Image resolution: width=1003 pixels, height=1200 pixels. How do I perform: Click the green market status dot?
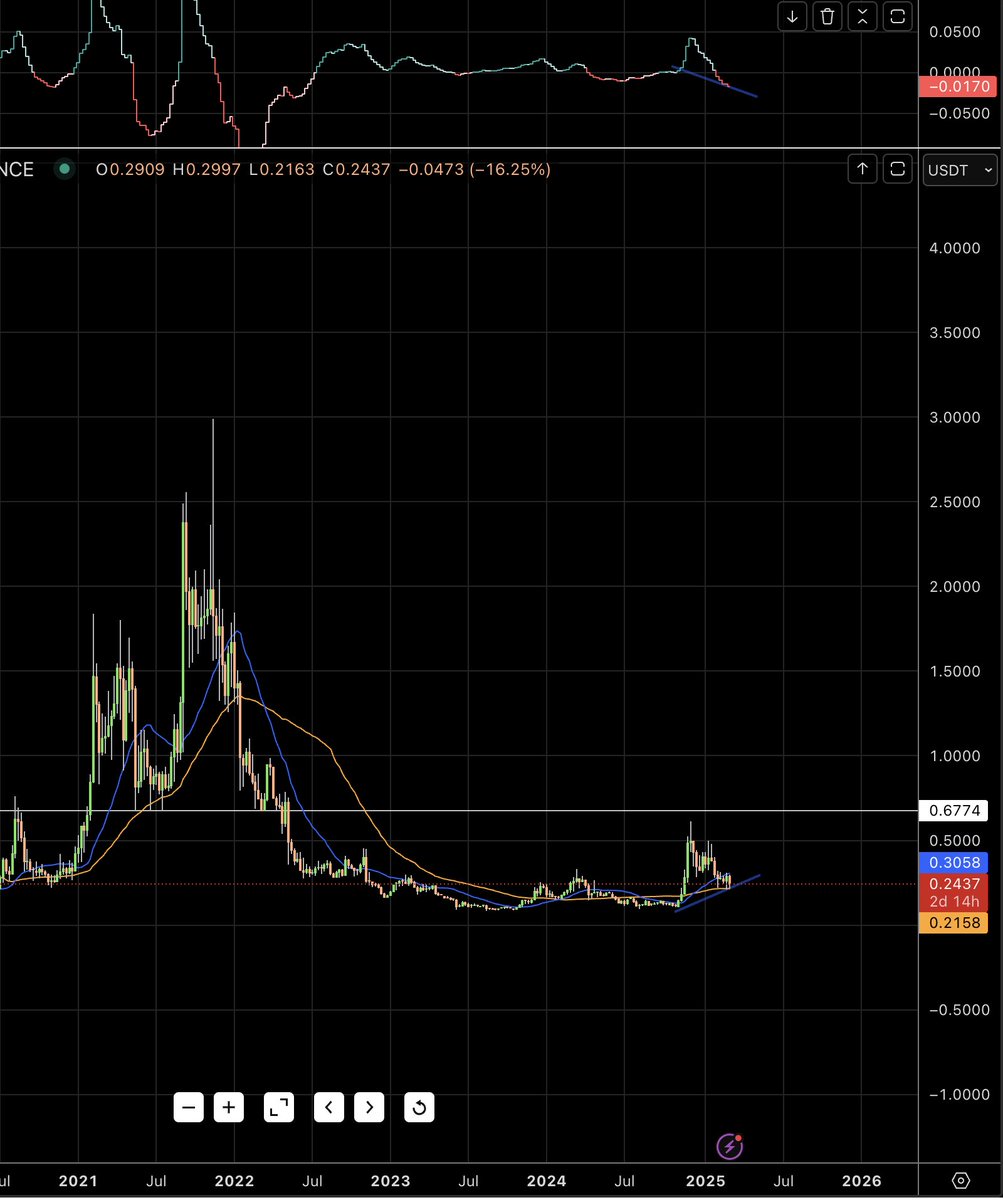tap(65, 169)
